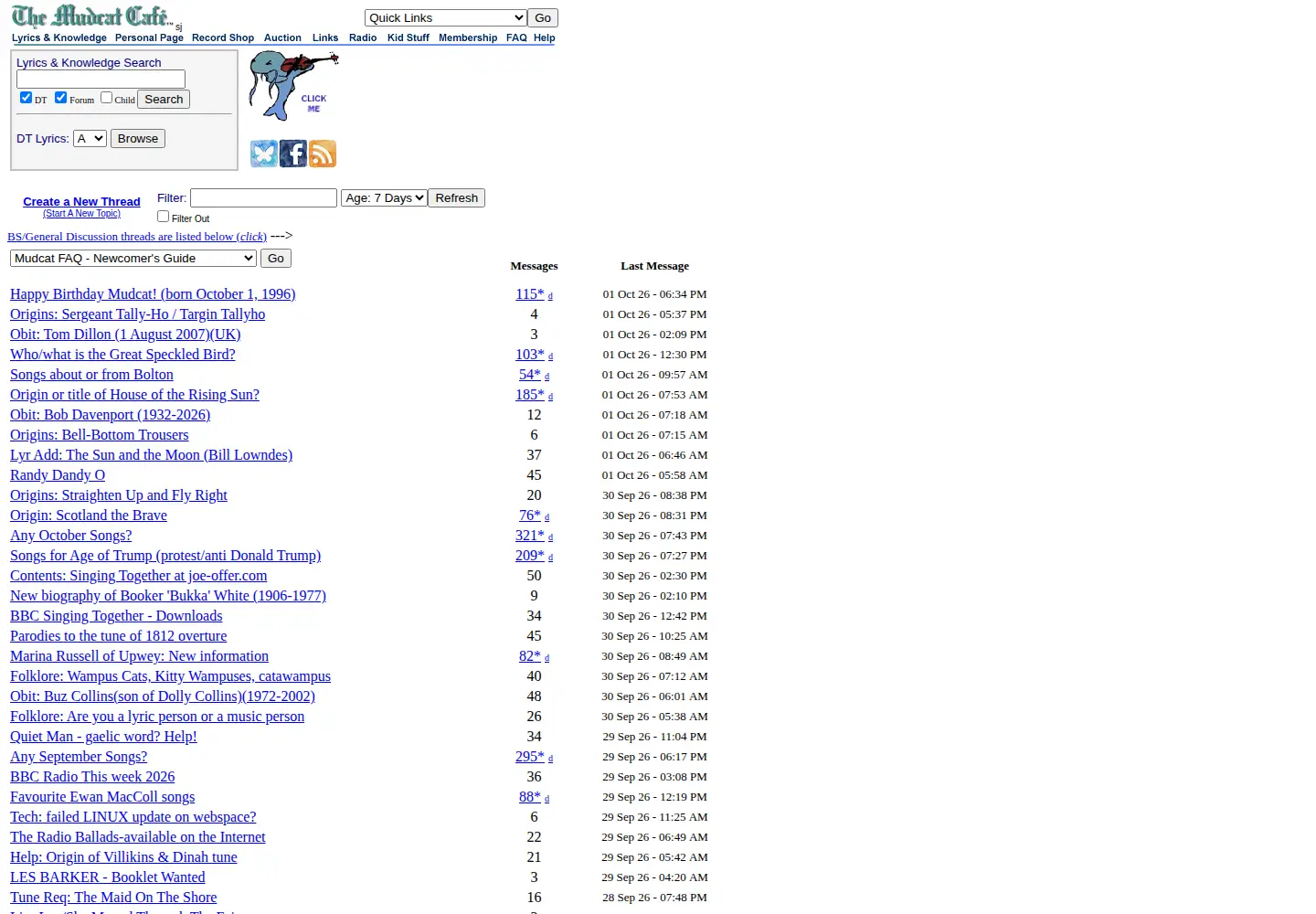Go to the Personal Page menu item
Image resolution: width=1316 pixels, height=914 pixels.
pos(149,38)
